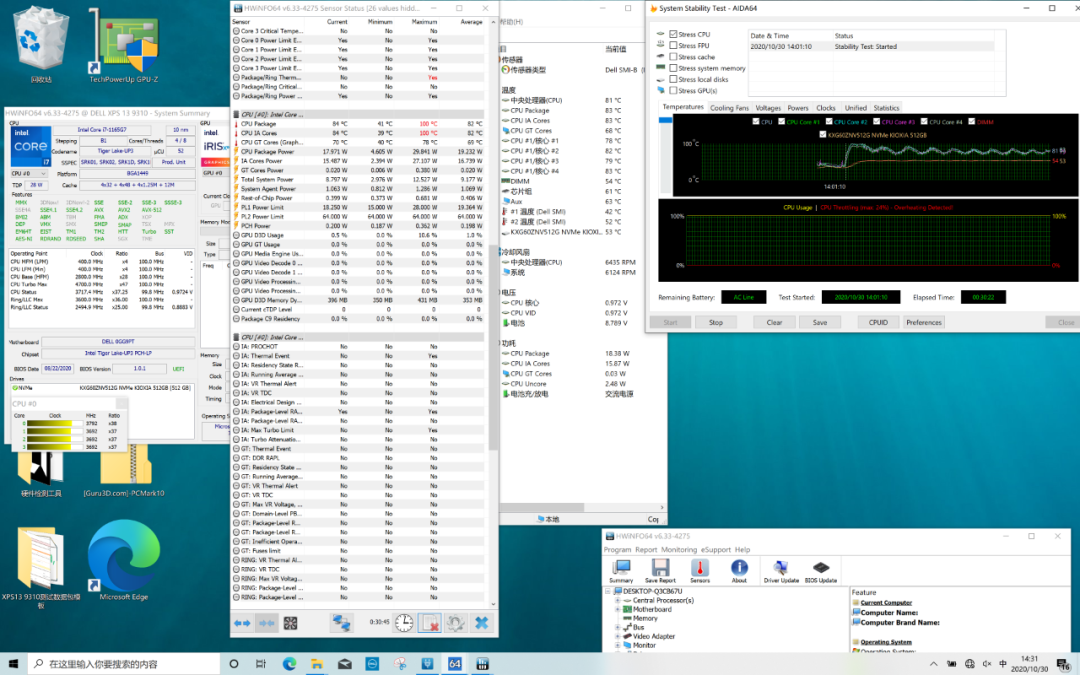The width and height of the screenshot is (1080, 675).
Task: Open sensor settings gear icon
Action: click(455, 623)
